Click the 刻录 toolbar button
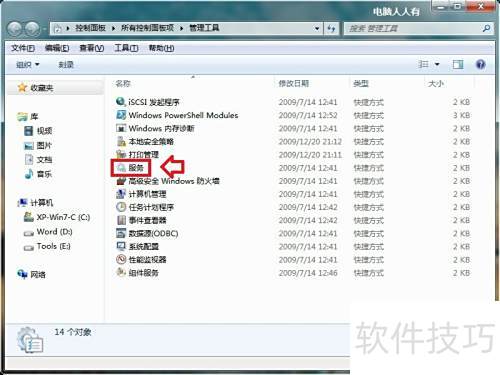 point(66,64)
